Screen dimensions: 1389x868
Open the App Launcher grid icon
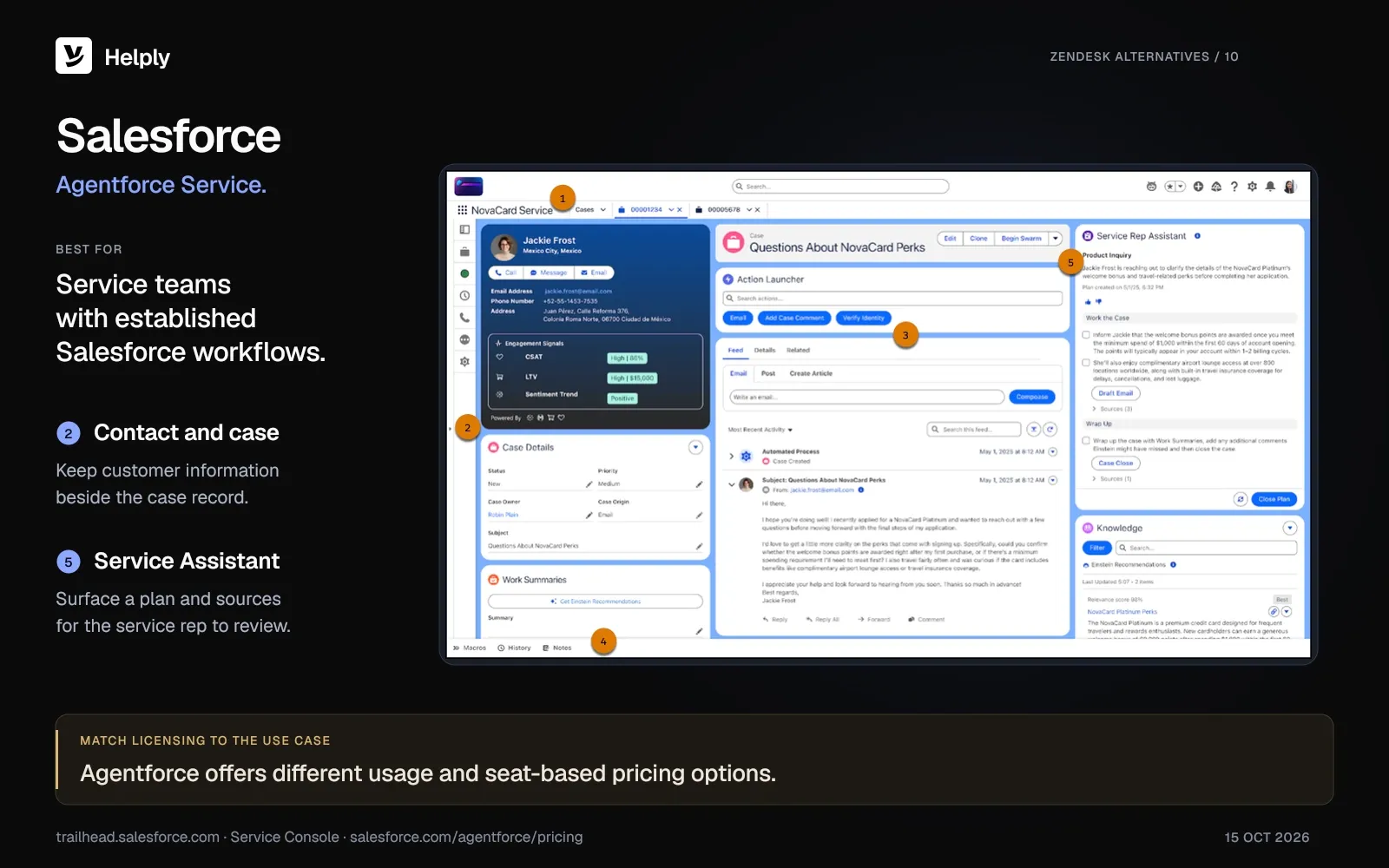(462, 210)
